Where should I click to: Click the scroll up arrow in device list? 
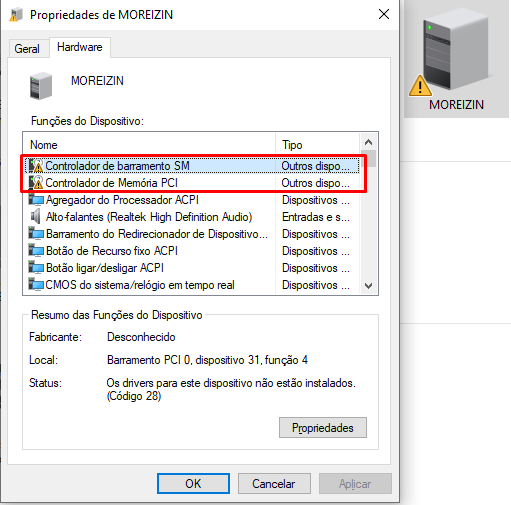pos(368,142)
